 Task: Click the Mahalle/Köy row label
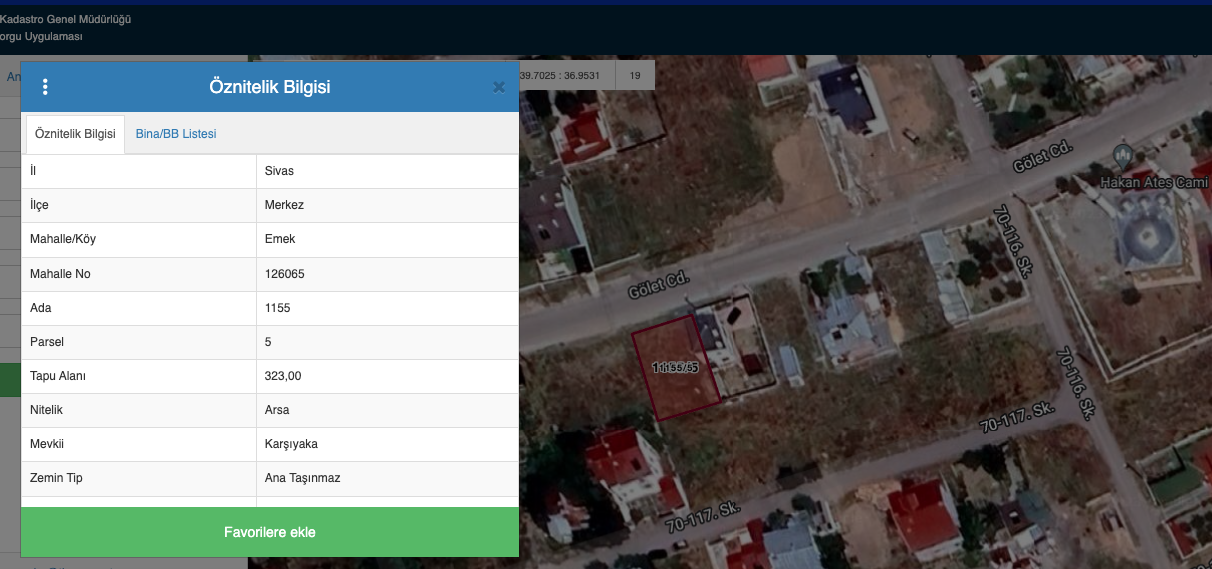63,239
